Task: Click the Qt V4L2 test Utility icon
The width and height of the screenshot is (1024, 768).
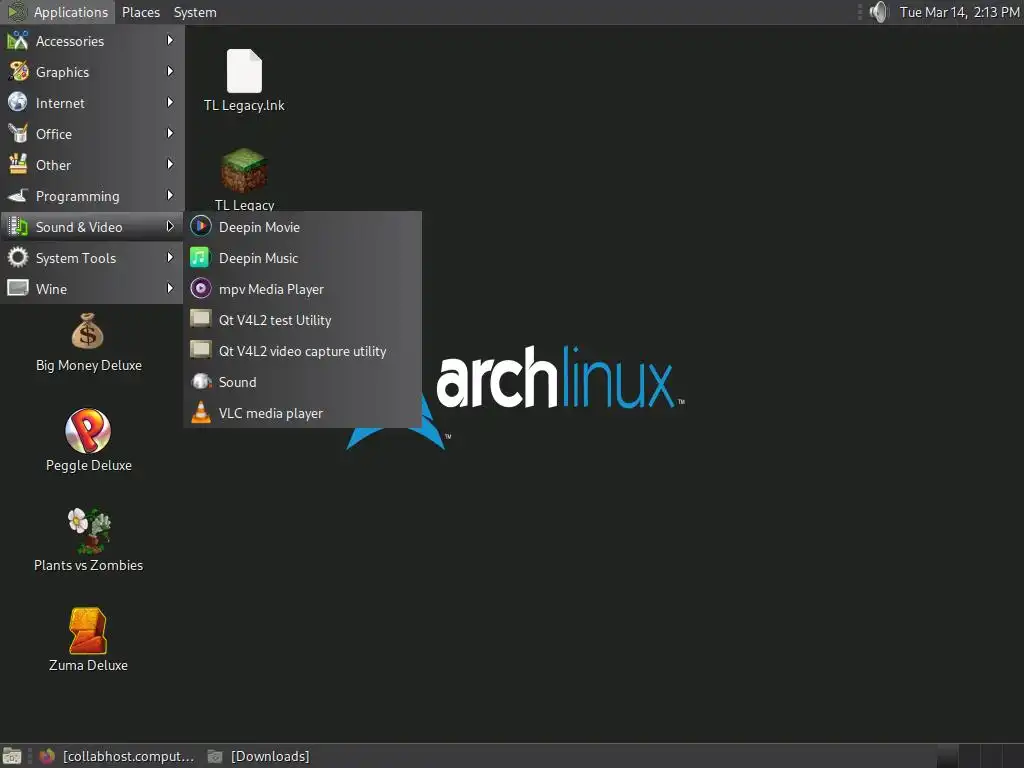Action: coord(200,319)
